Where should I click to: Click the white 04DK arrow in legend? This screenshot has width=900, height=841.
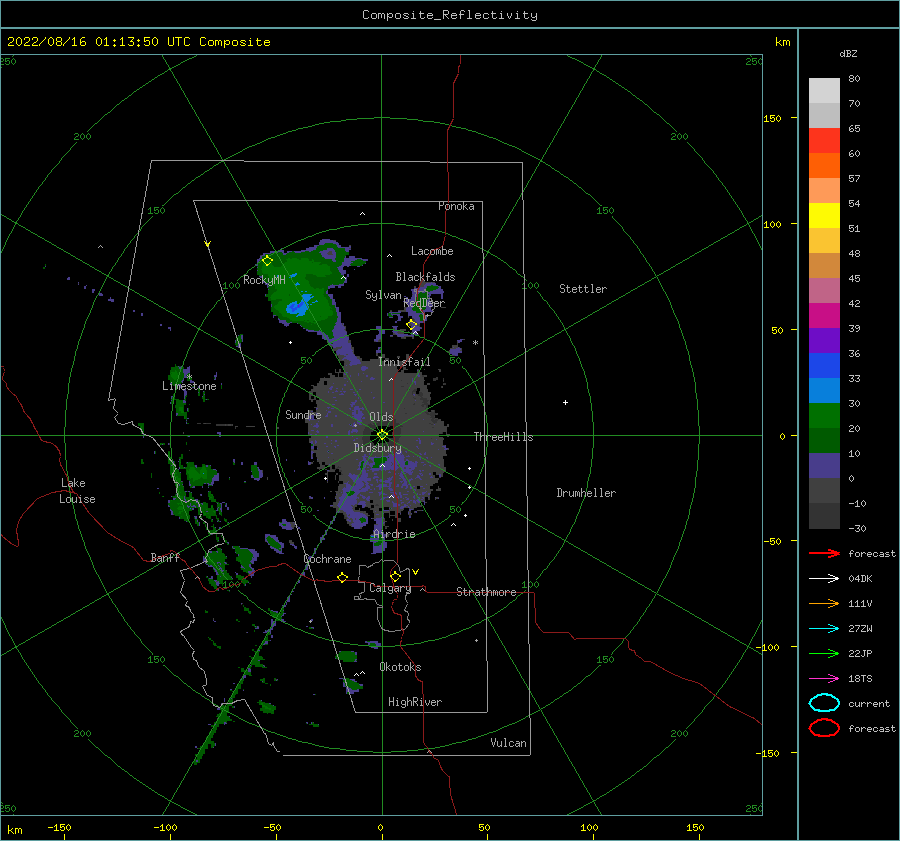coord(824,579)
